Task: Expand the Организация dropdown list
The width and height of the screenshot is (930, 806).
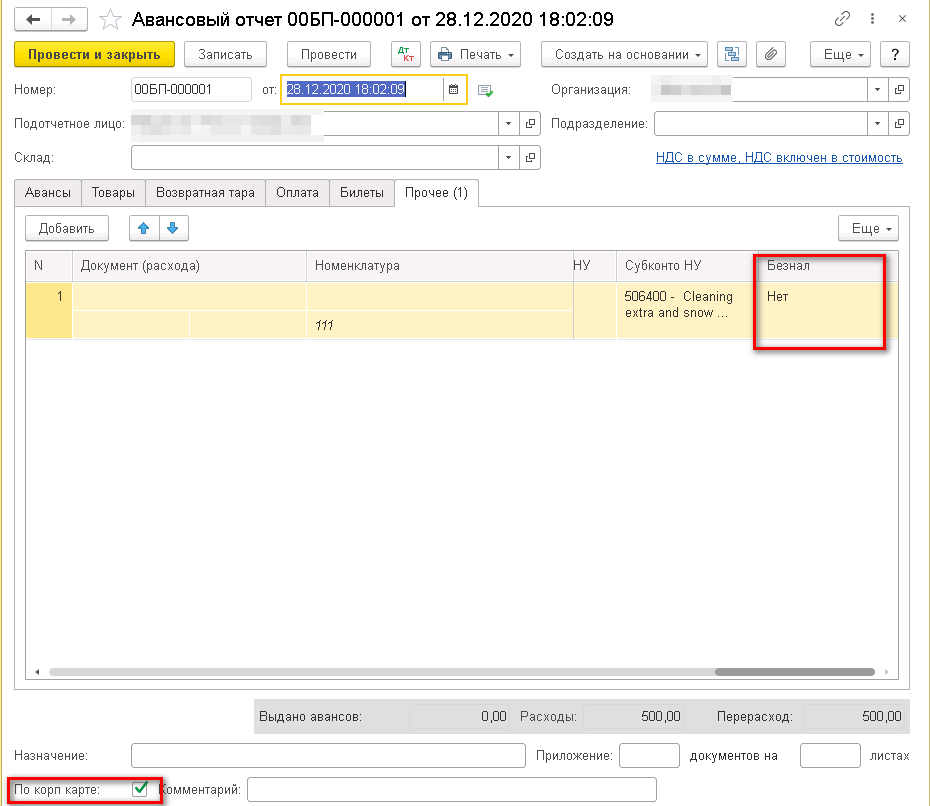Action: coord(877,90)
